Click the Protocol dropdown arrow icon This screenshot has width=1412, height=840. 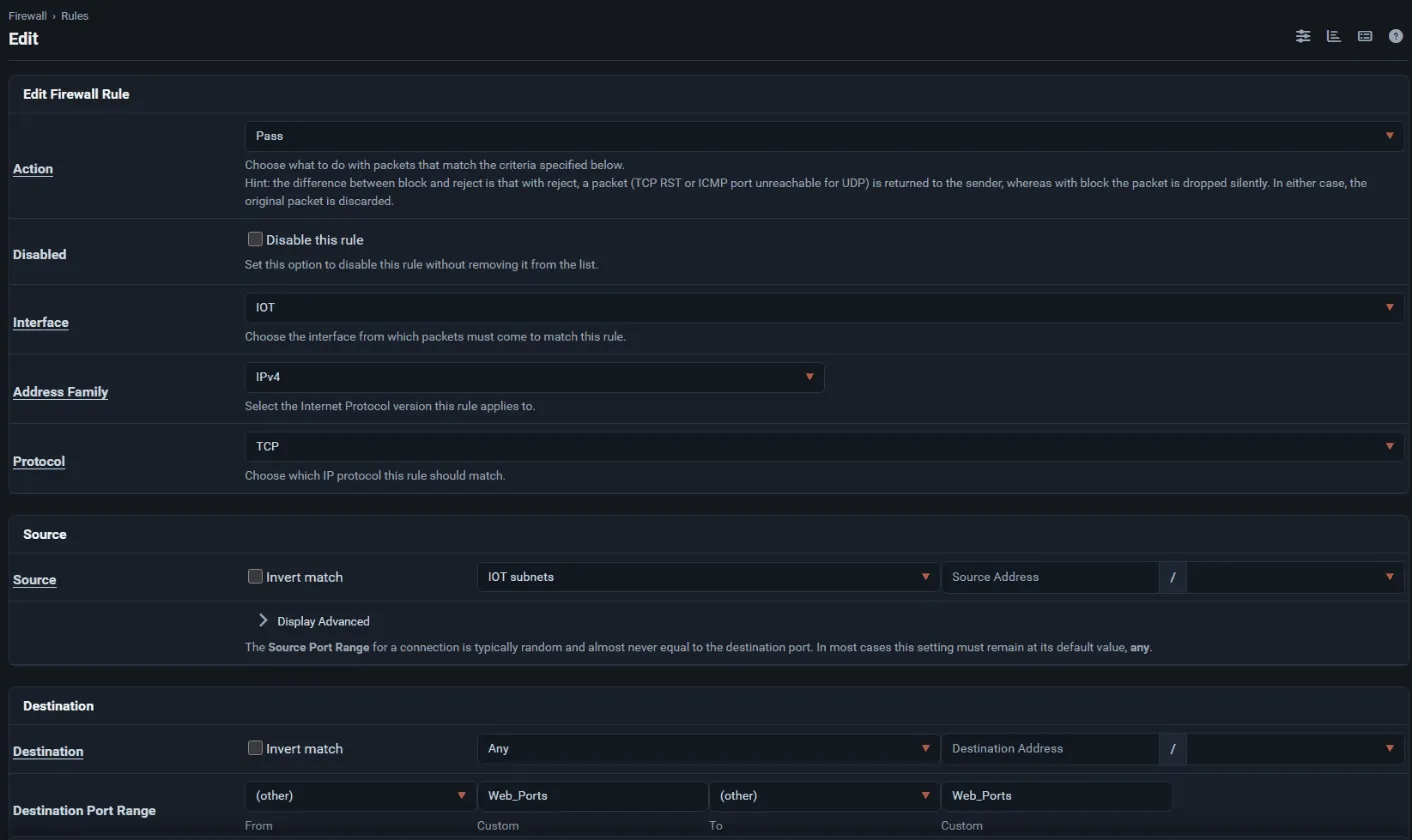pyautogui.click(x=1389, y=447)
